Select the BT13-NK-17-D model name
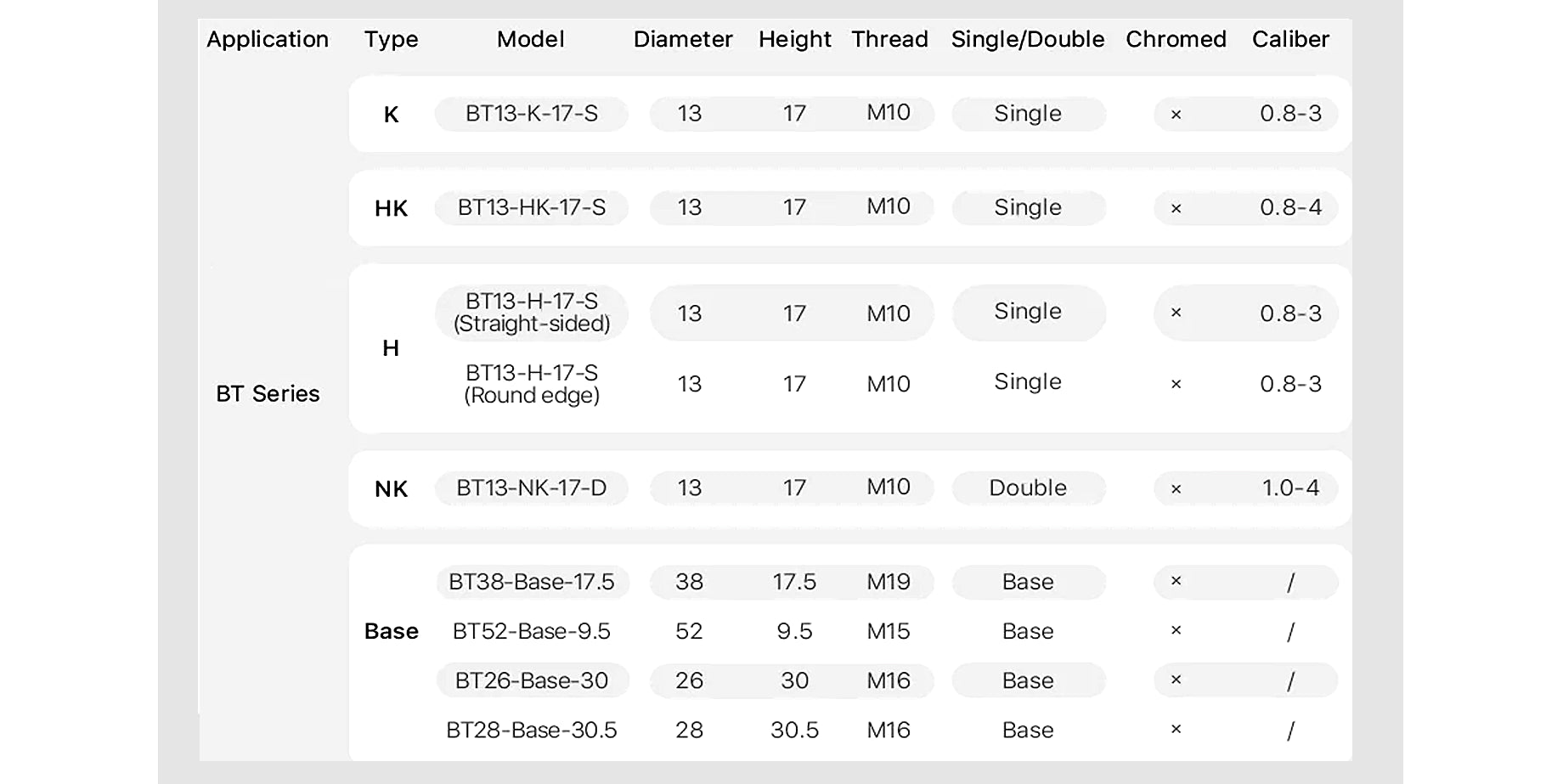 click(532, 488)
